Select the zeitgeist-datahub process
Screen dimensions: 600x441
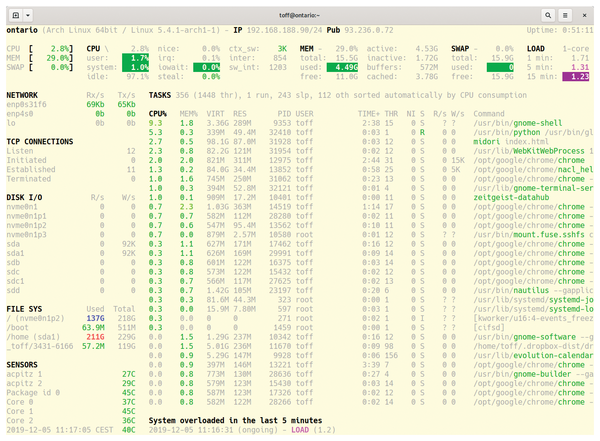(x=370, y=198)
